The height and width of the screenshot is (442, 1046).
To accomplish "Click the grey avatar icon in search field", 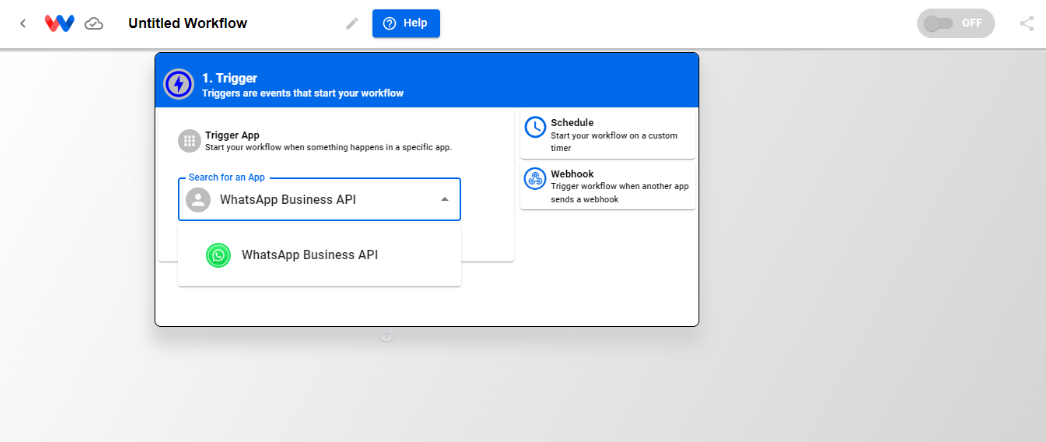I will tap(198, 200).
